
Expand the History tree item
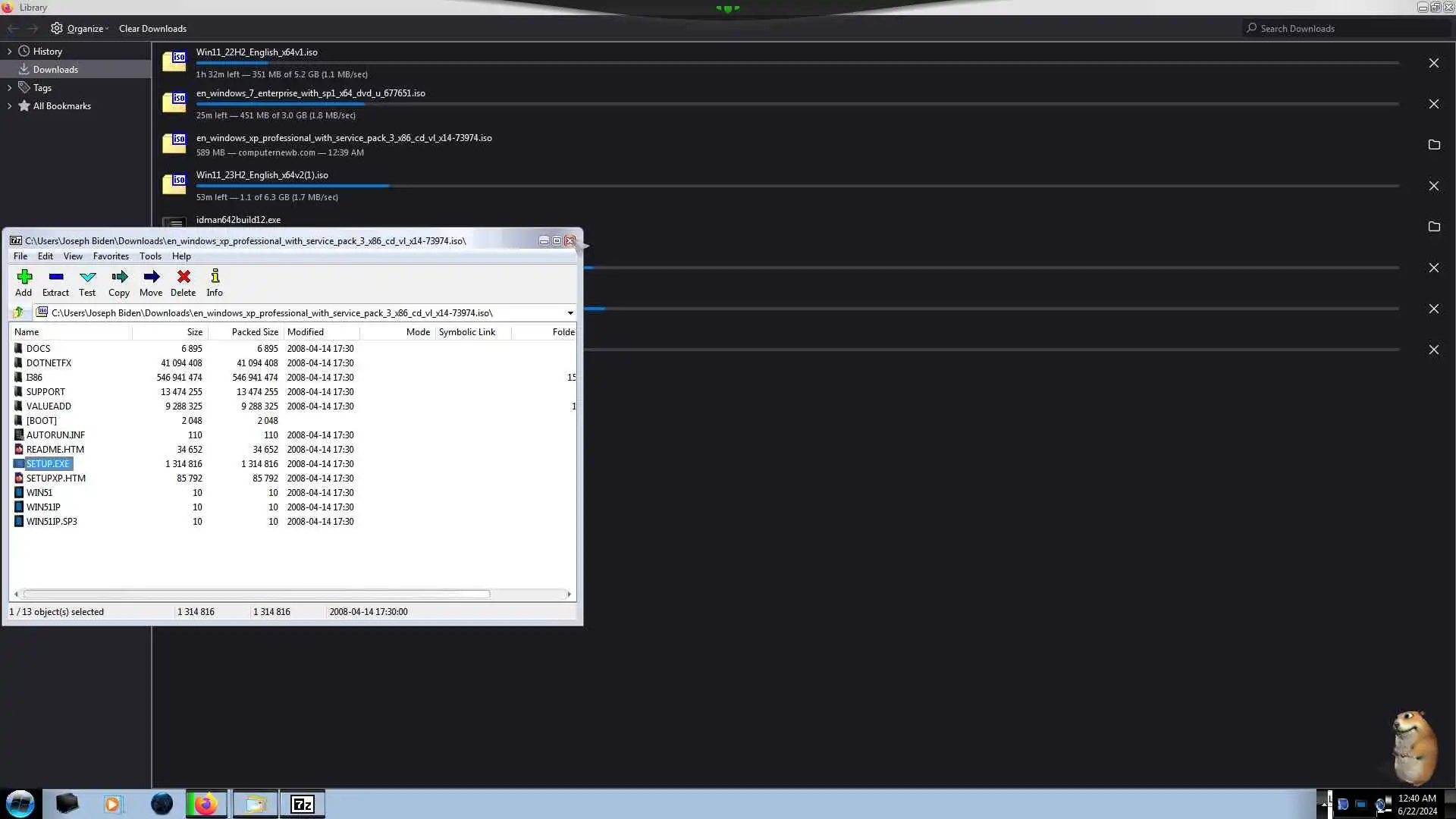click(x=9, y=52)
